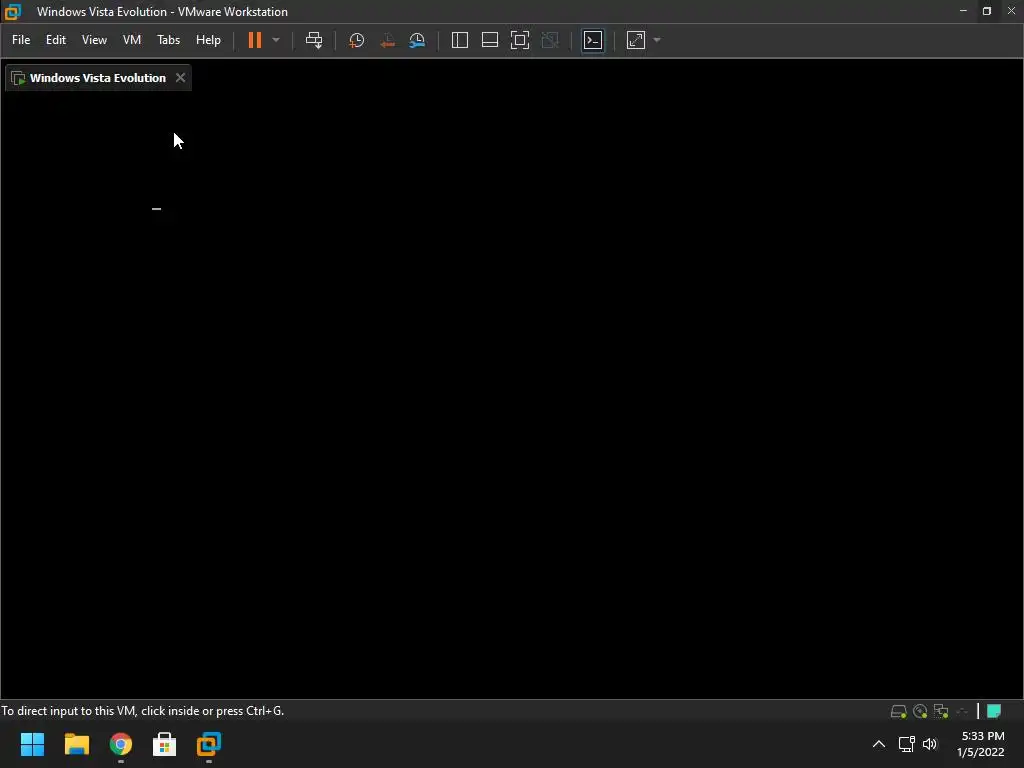Close the Windows Vista Evolution tab
The image size is (1024, 768).
point(180,78)
